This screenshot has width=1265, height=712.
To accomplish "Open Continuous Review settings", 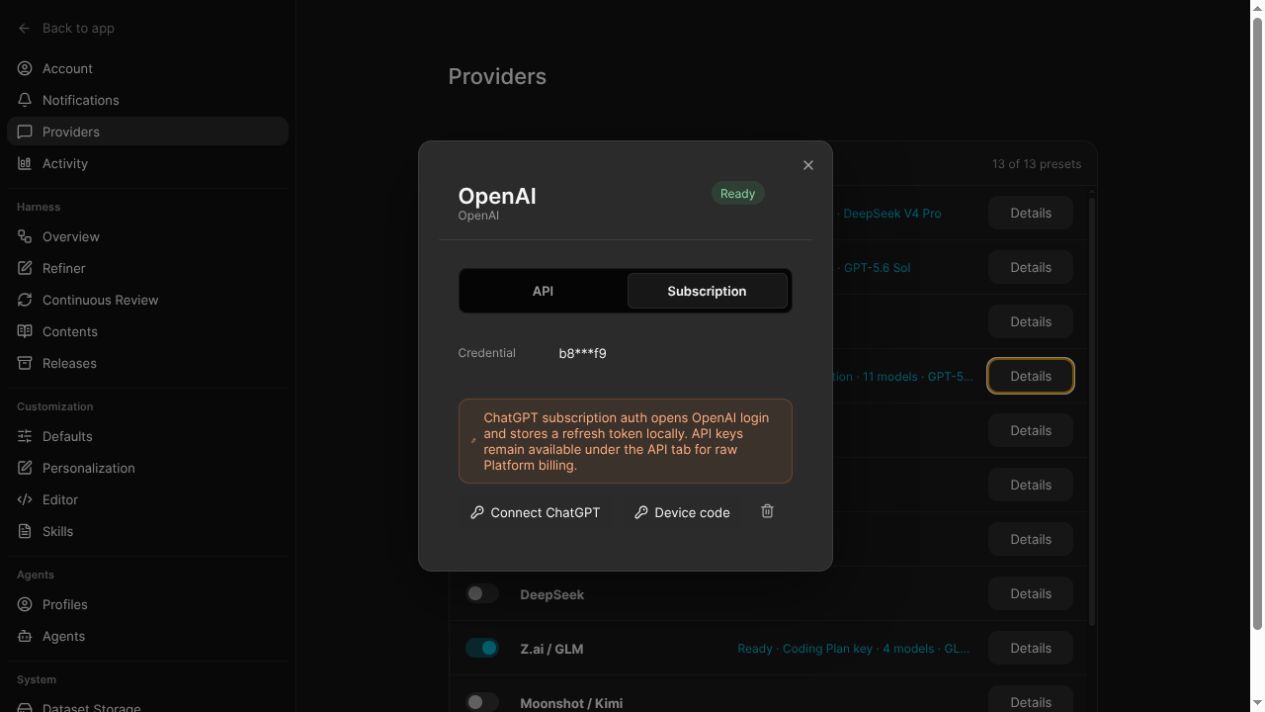I will [147, 299].
